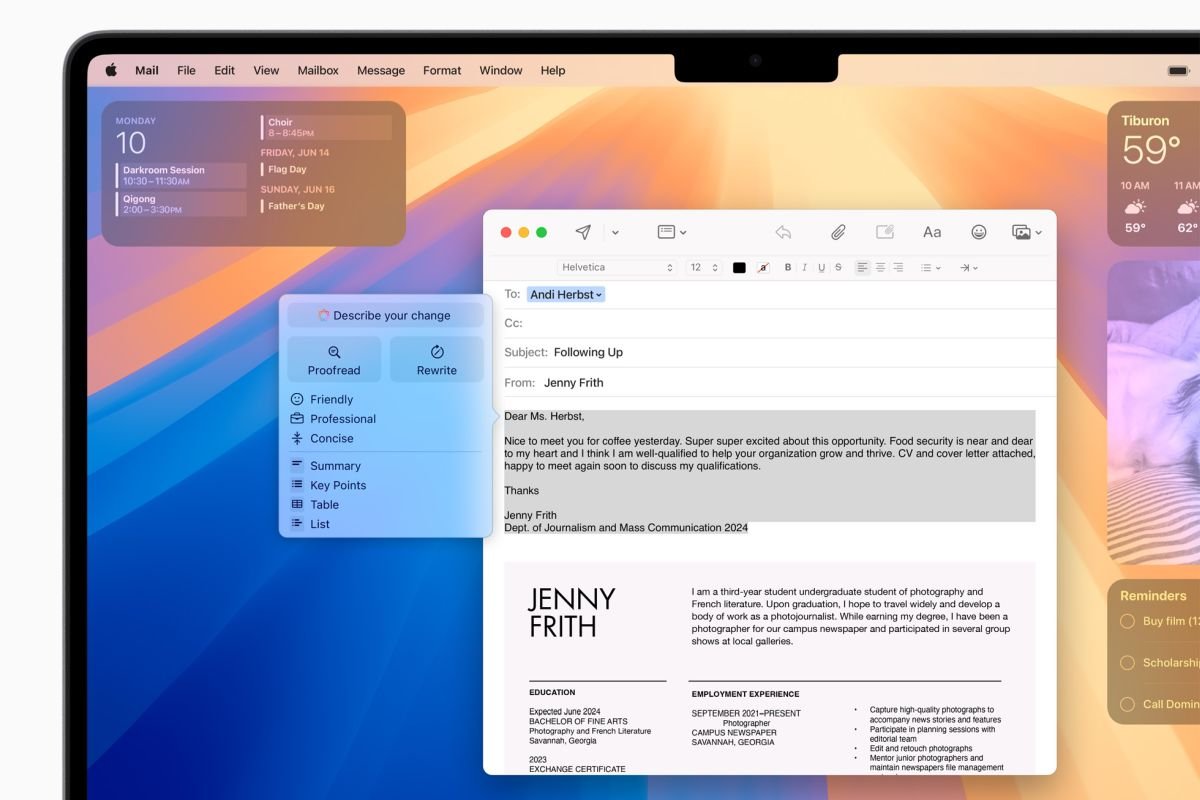Image resolution: width=1200 pixels, height=800 pixels.
Task: Click the 10 AM weather forecast icon
Action: pos(1135,207)
